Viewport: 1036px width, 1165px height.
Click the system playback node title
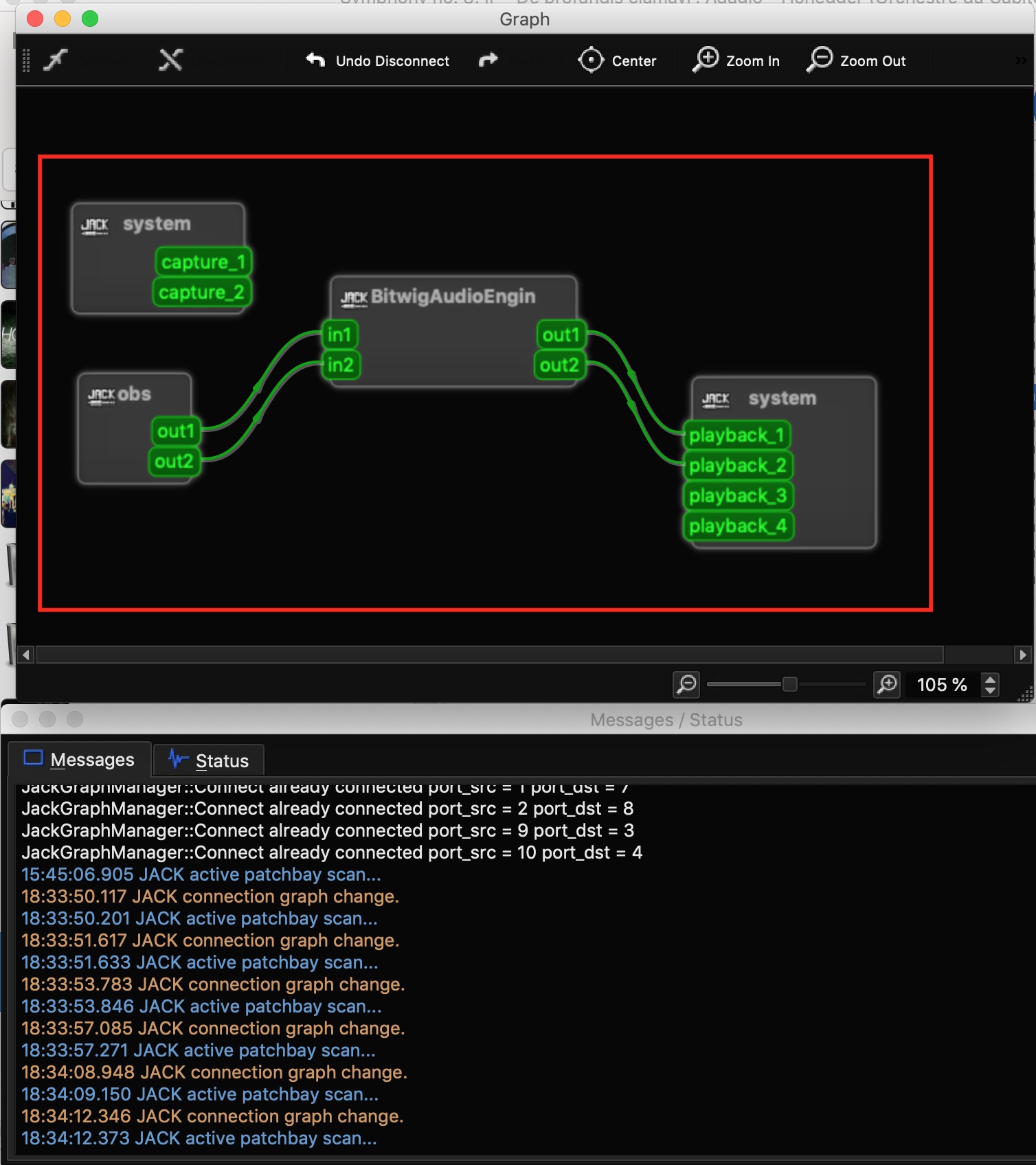click(782, 398)
